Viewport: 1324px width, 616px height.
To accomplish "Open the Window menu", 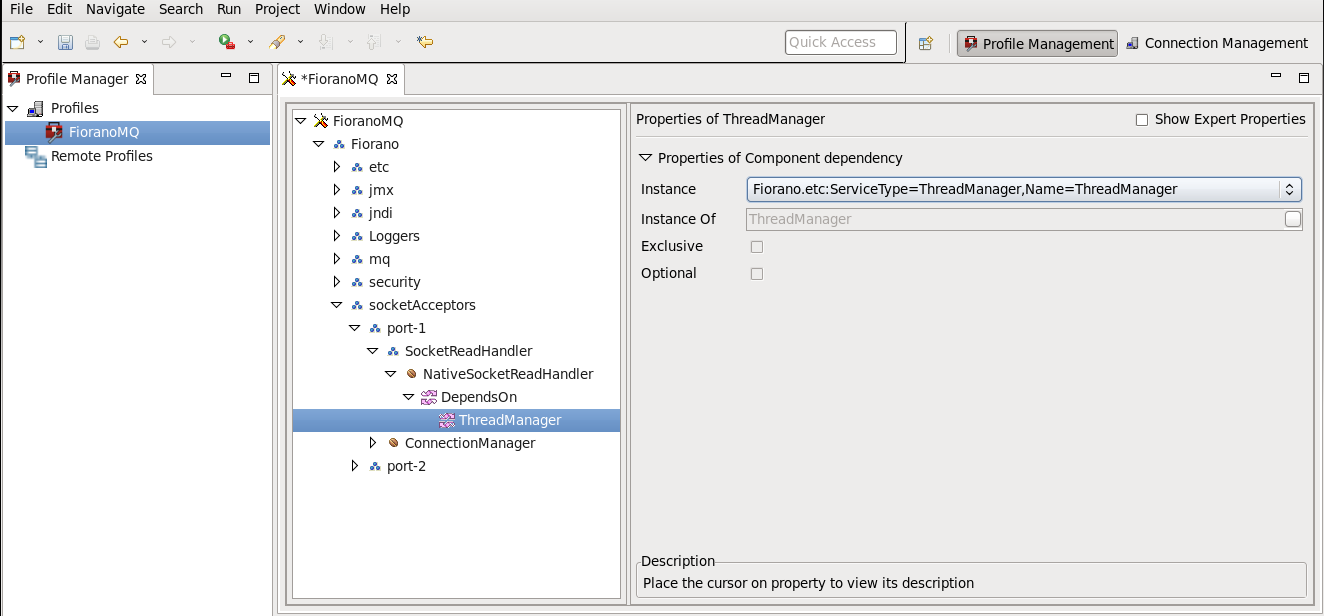I will 340,9.
